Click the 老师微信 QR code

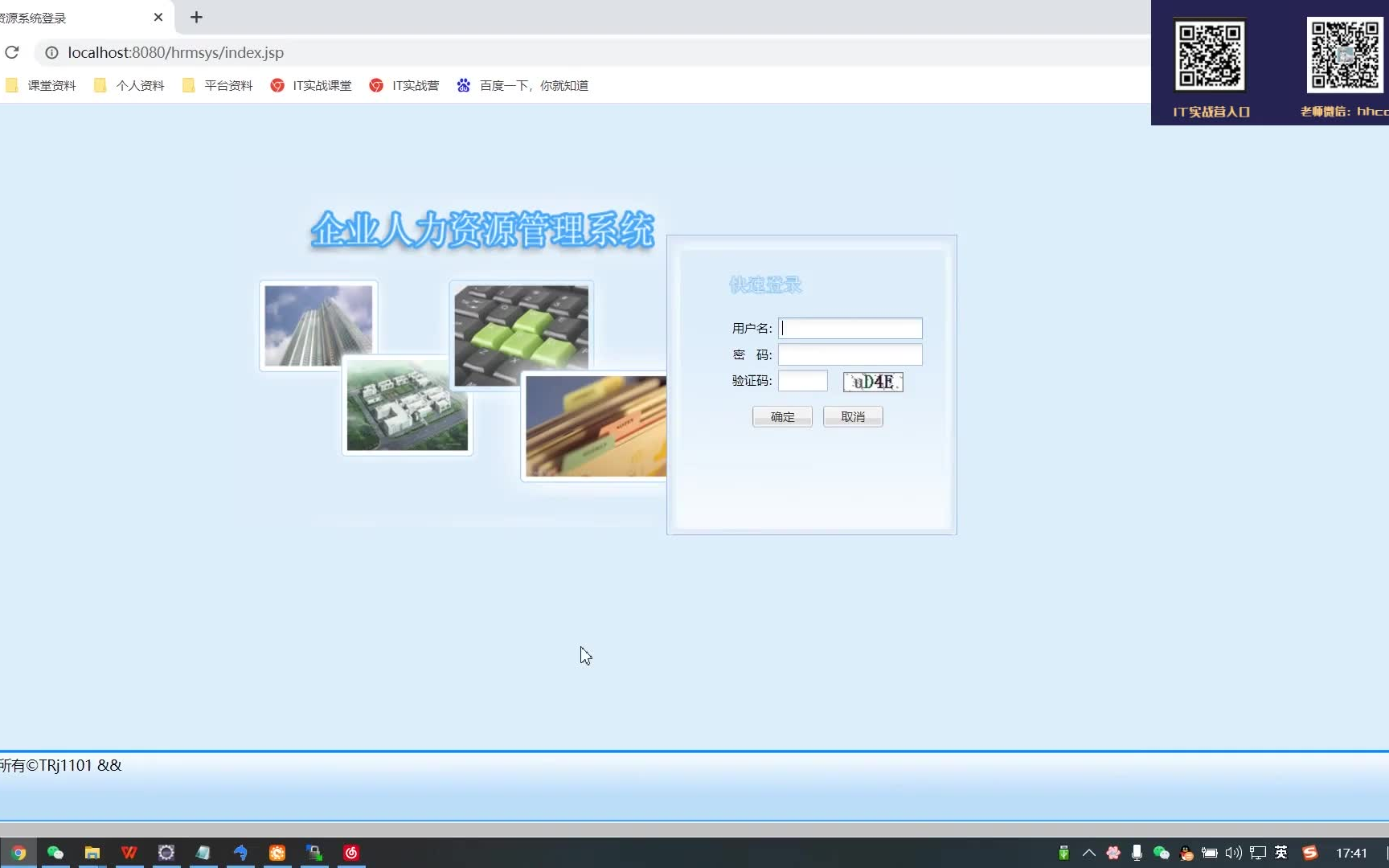[x=1346, y=55]
